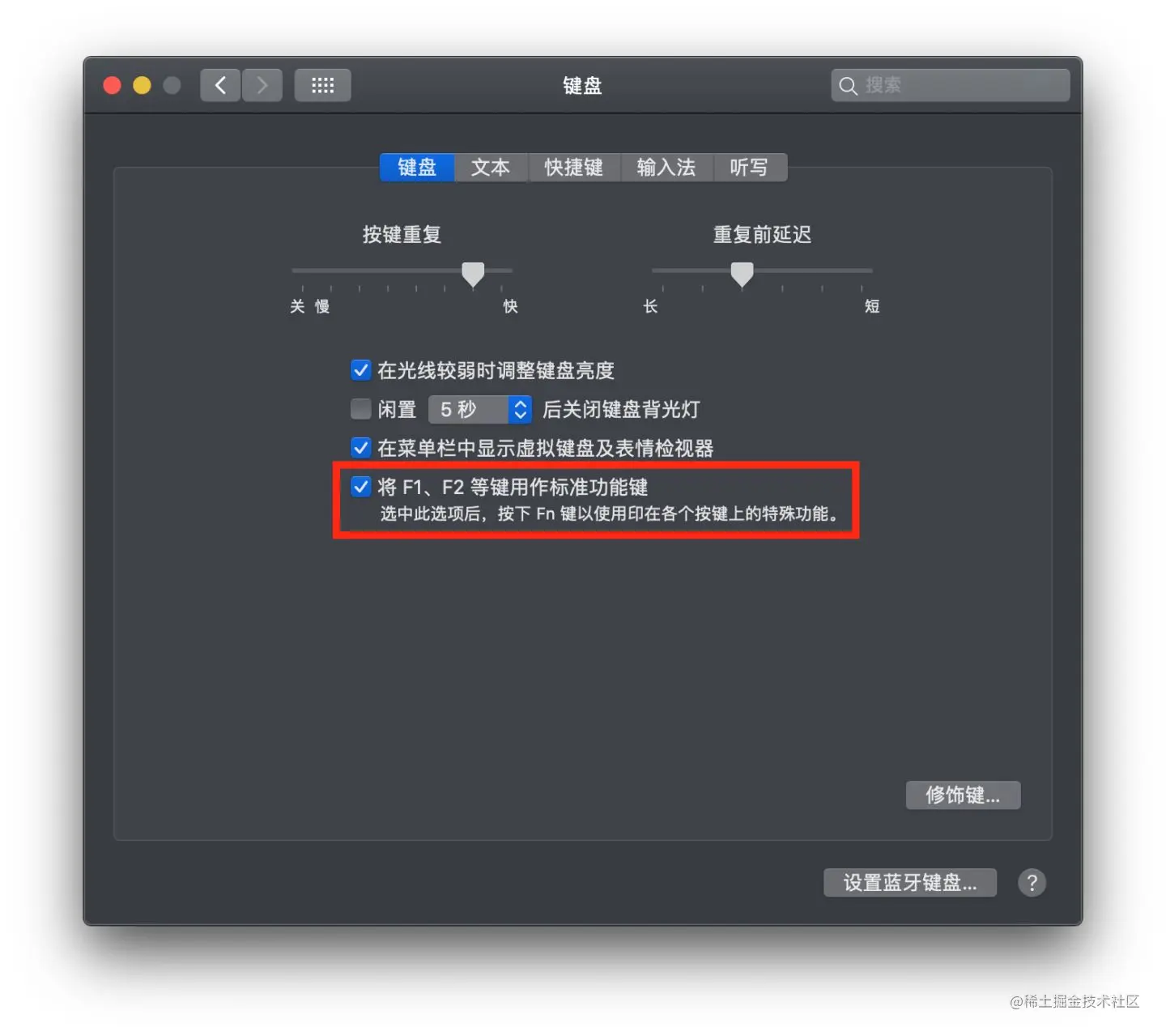Open the 输入法 tab
The height and width of the screenshot is (1036, 1166).
[x=666, y=168]
